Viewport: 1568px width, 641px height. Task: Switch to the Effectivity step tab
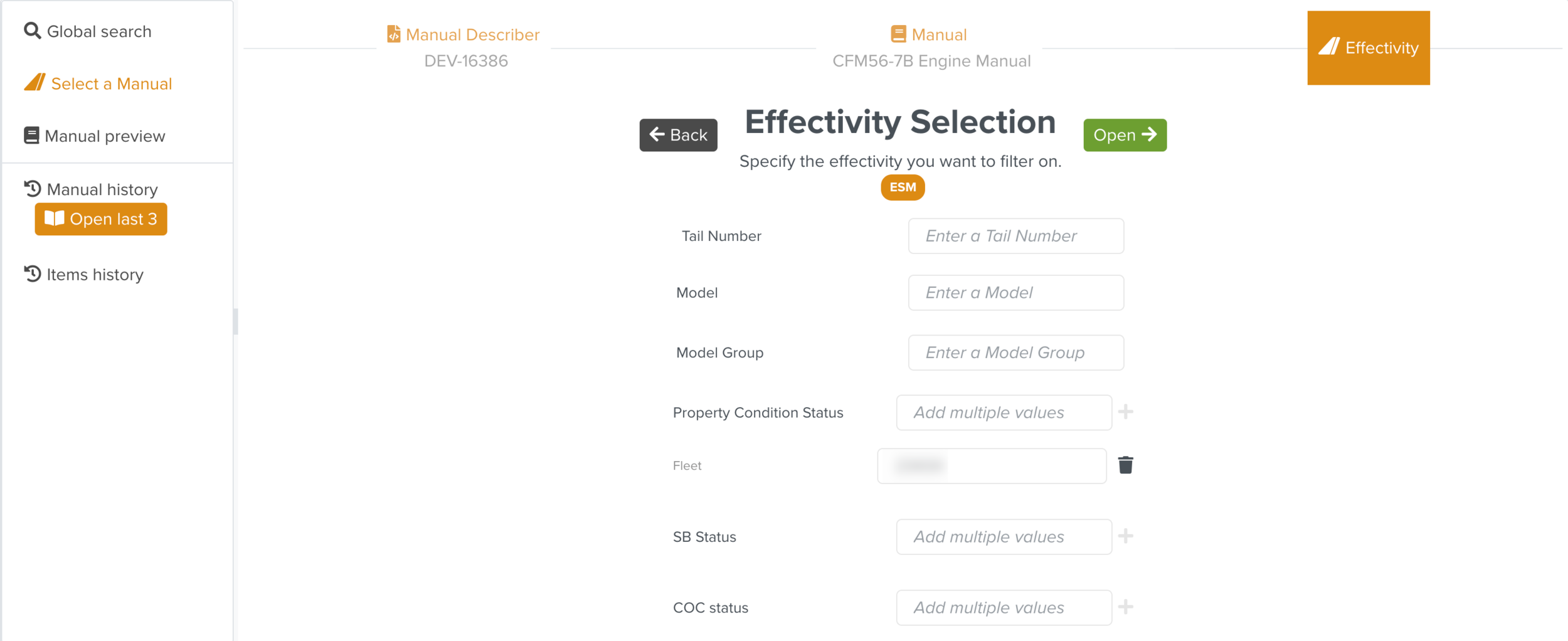[1368, 48]
